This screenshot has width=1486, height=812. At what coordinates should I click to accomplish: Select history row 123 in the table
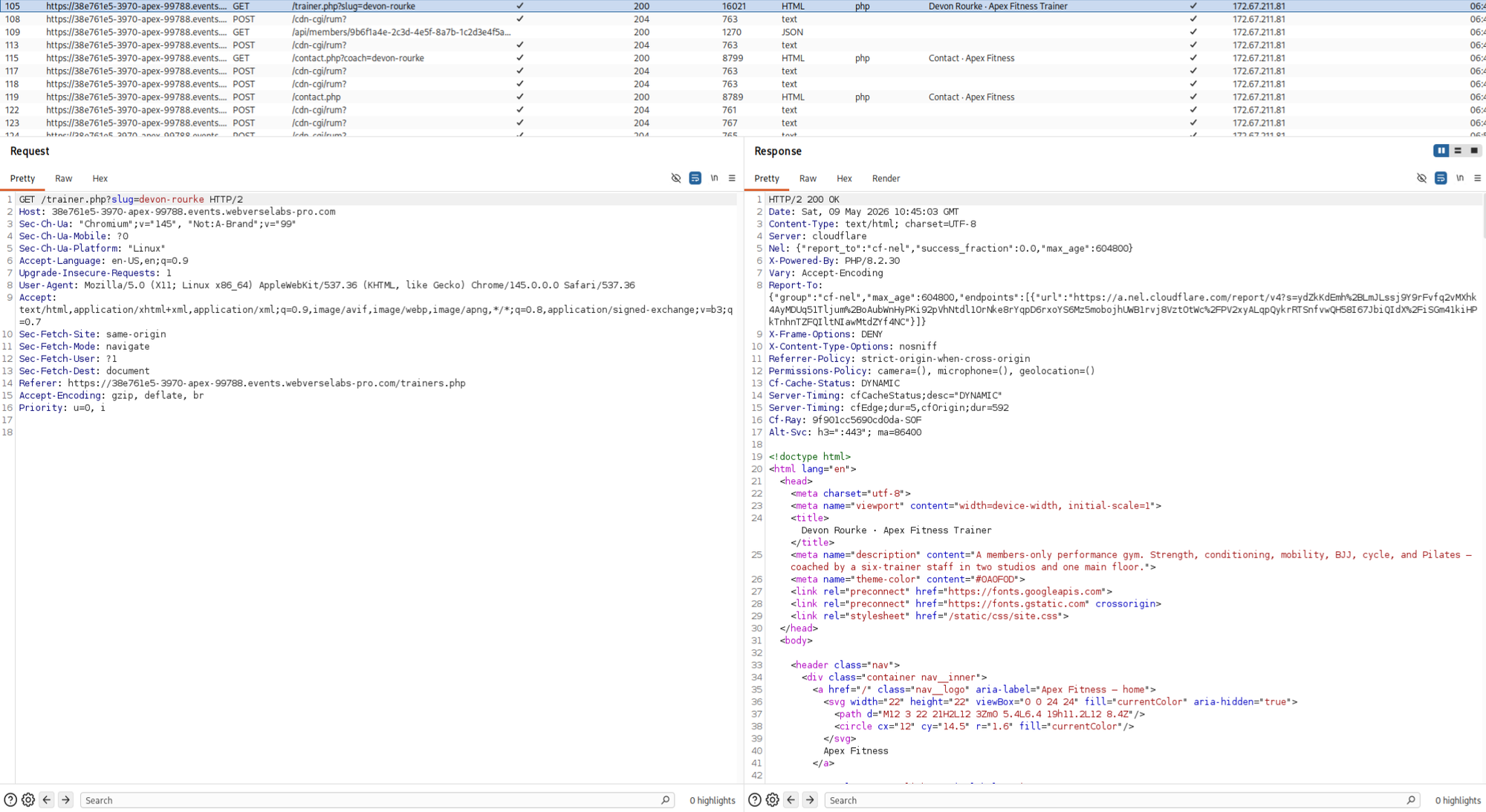click(x=743, y=123)
